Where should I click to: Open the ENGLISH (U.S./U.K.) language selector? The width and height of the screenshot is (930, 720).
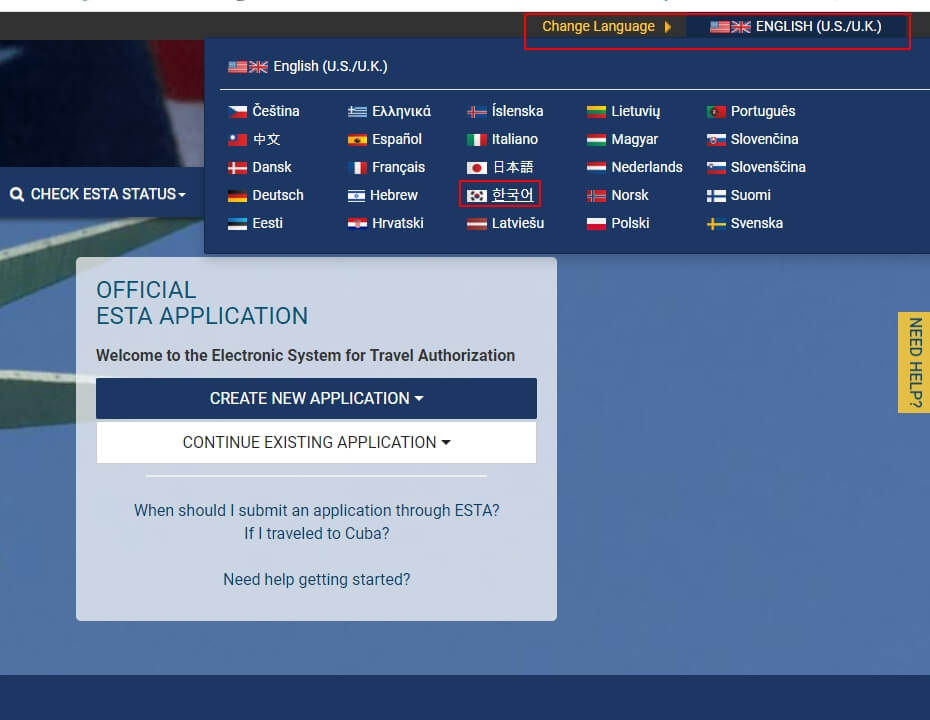click(795, 27)
